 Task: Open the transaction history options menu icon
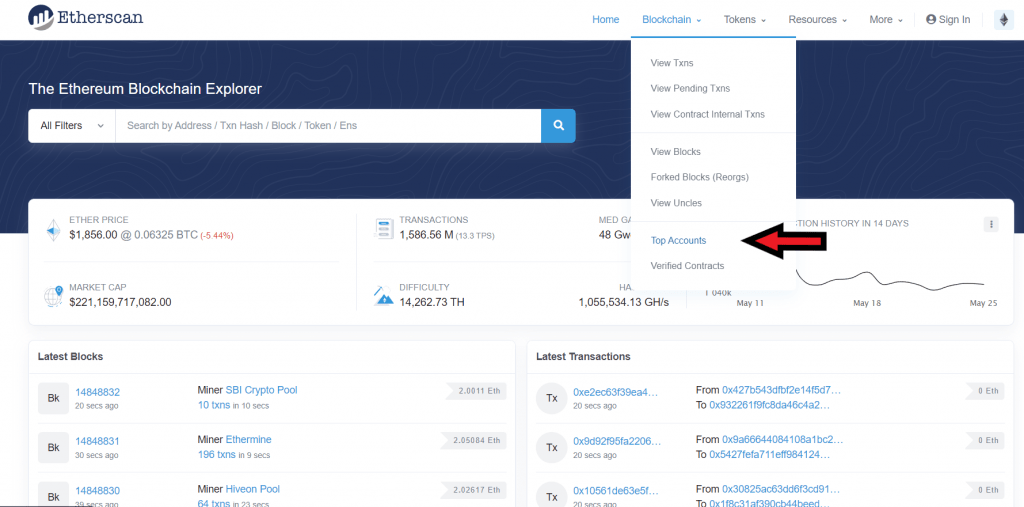990,224
